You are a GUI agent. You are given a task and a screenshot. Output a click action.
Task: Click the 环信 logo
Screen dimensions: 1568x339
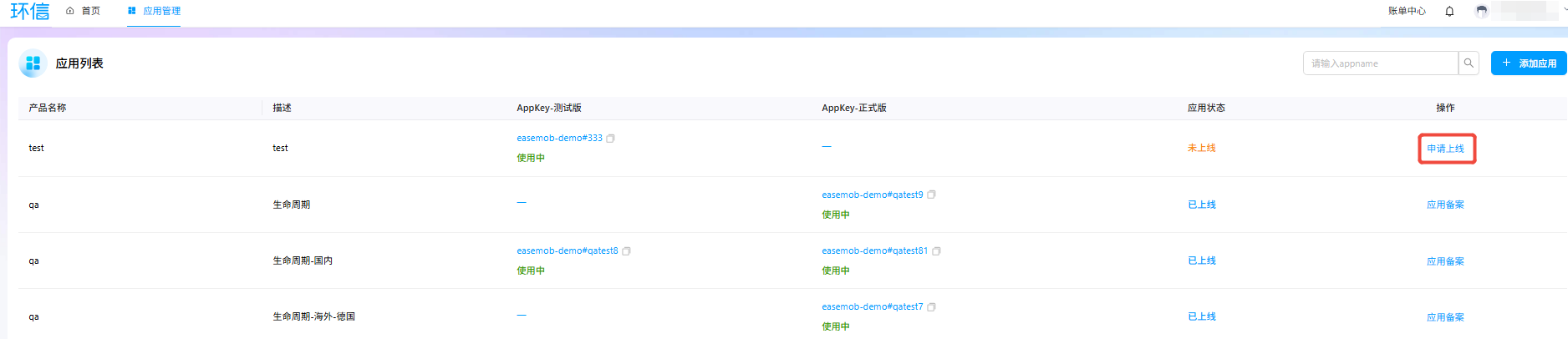[30, 11]
